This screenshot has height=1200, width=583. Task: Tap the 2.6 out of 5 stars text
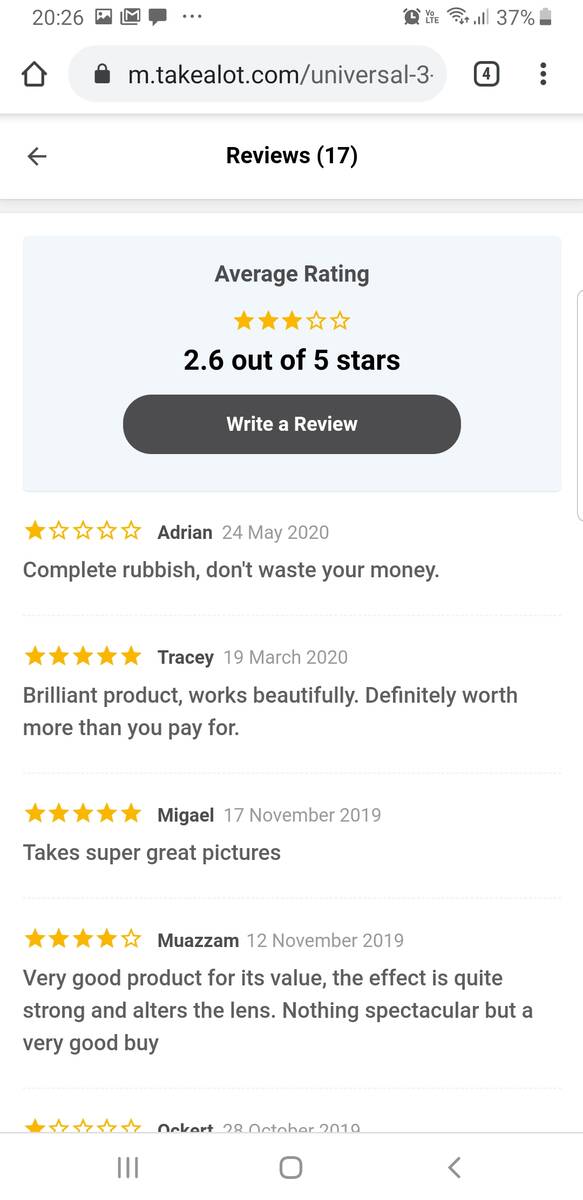[x=292, y=361]
